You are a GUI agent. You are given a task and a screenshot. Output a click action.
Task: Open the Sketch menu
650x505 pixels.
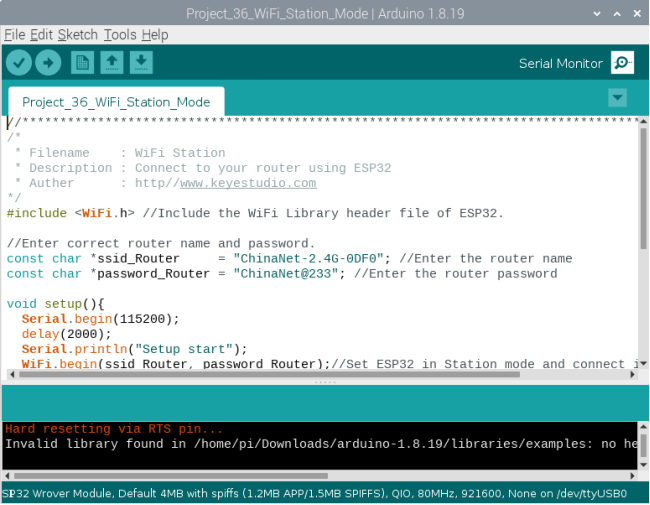78,35
